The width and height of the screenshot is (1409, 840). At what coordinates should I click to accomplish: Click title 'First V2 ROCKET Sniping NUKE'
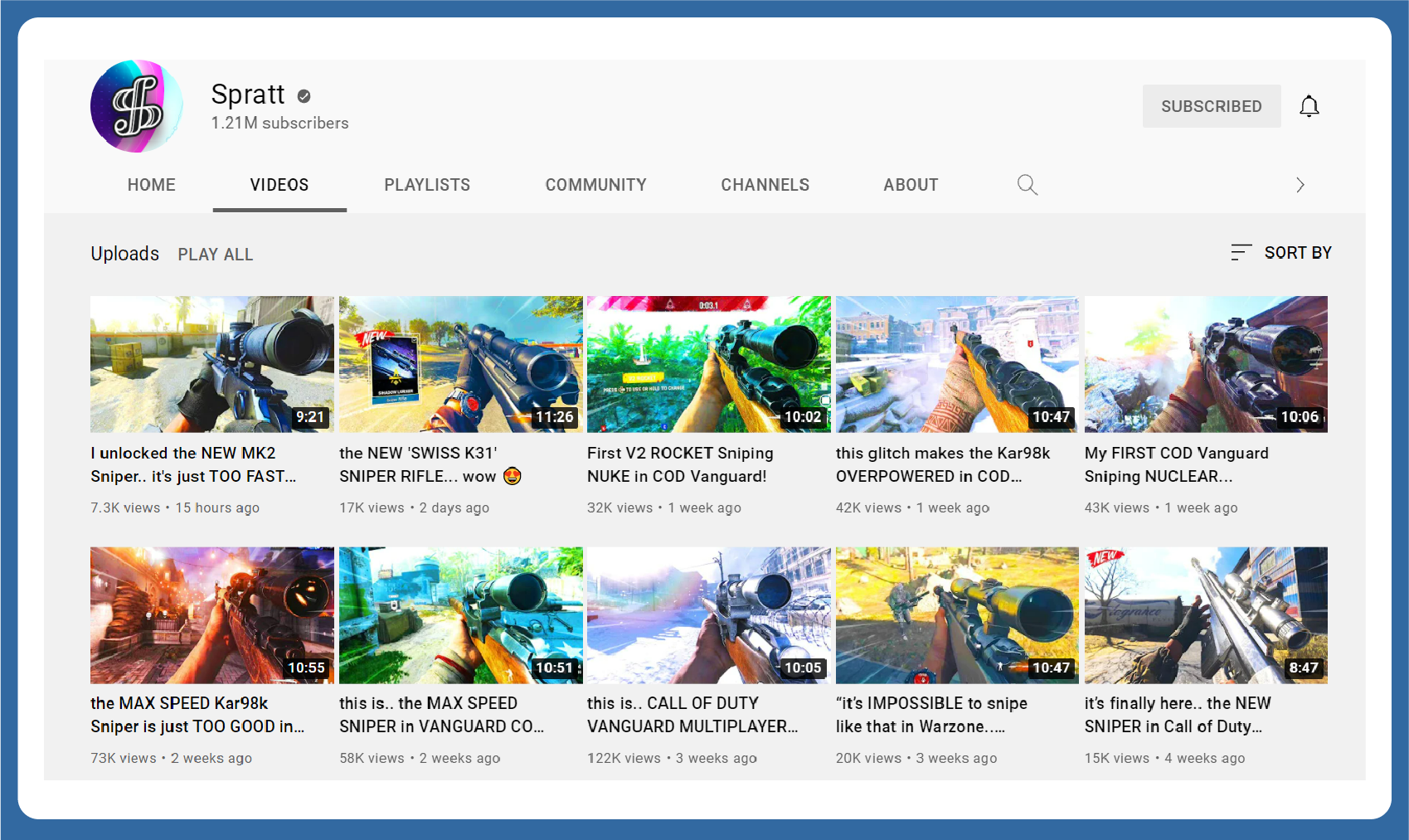point(680,464)
